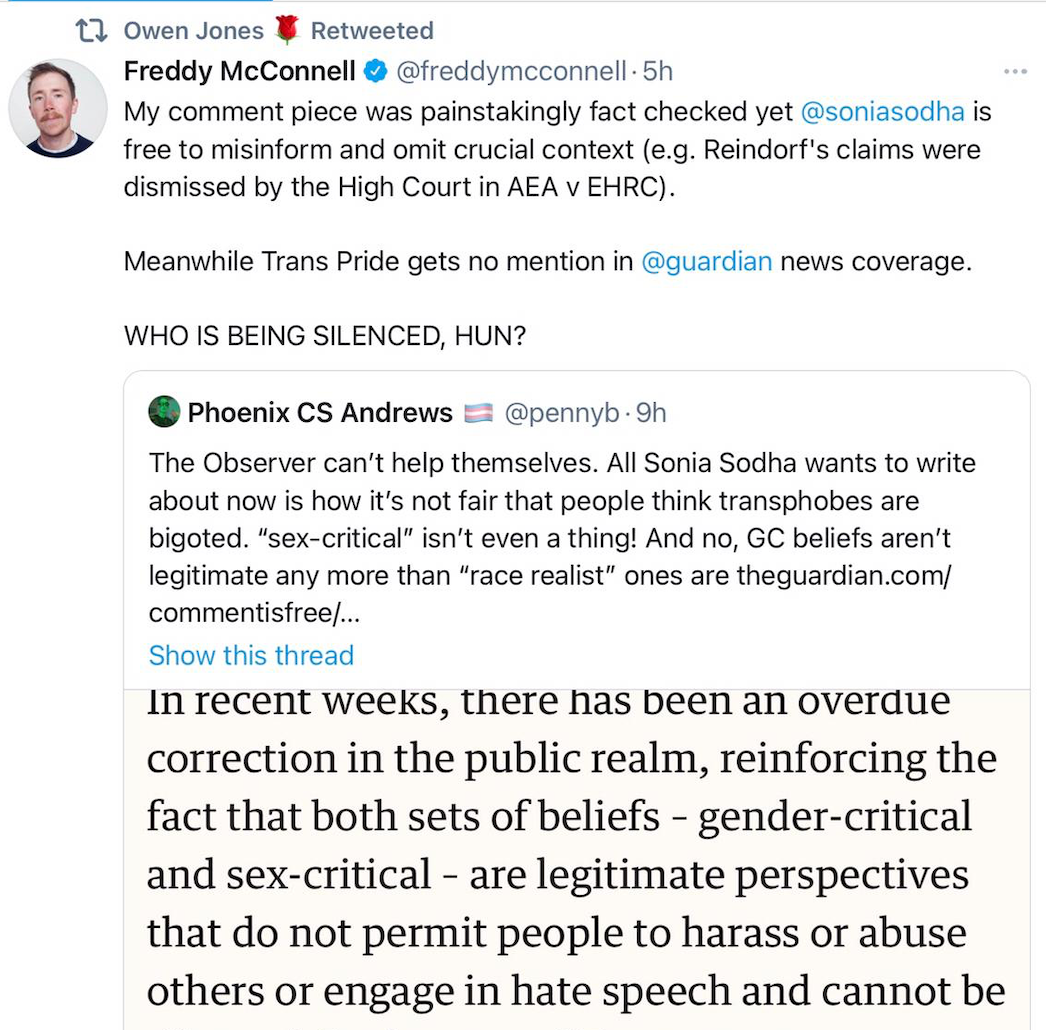The height and width of the screenshot is (1030, 1046).
Task: Open Freddy McConnell's profile picture
Action: (57, 108)
